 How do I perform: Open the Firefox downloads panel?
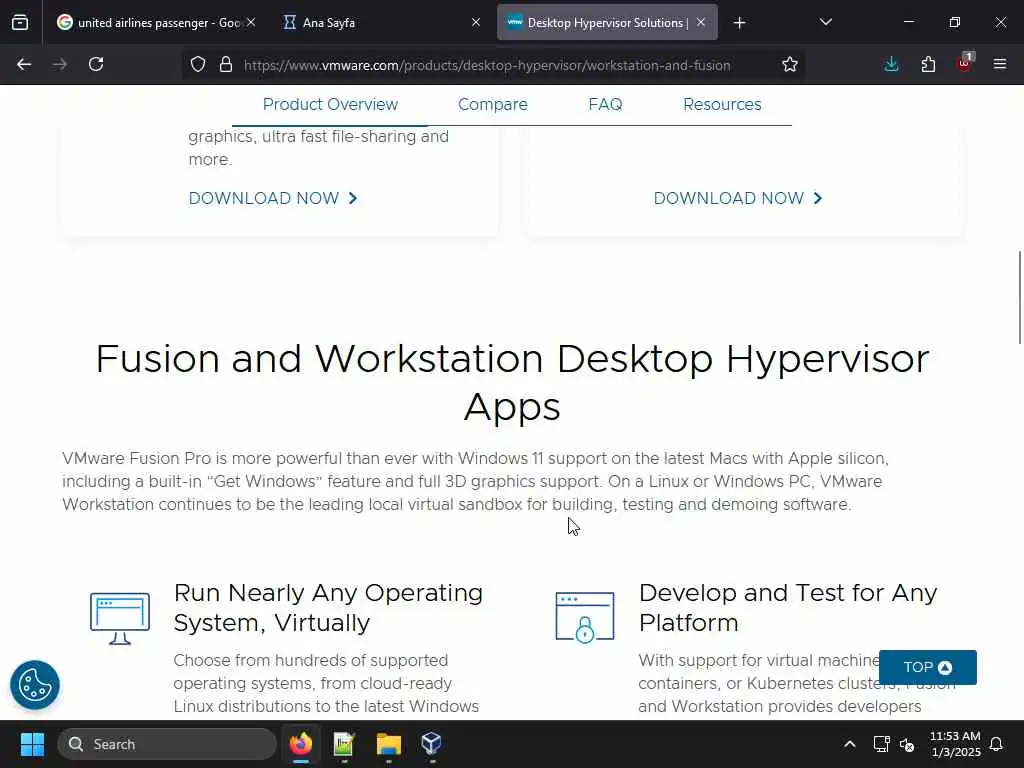click(891, 64)
